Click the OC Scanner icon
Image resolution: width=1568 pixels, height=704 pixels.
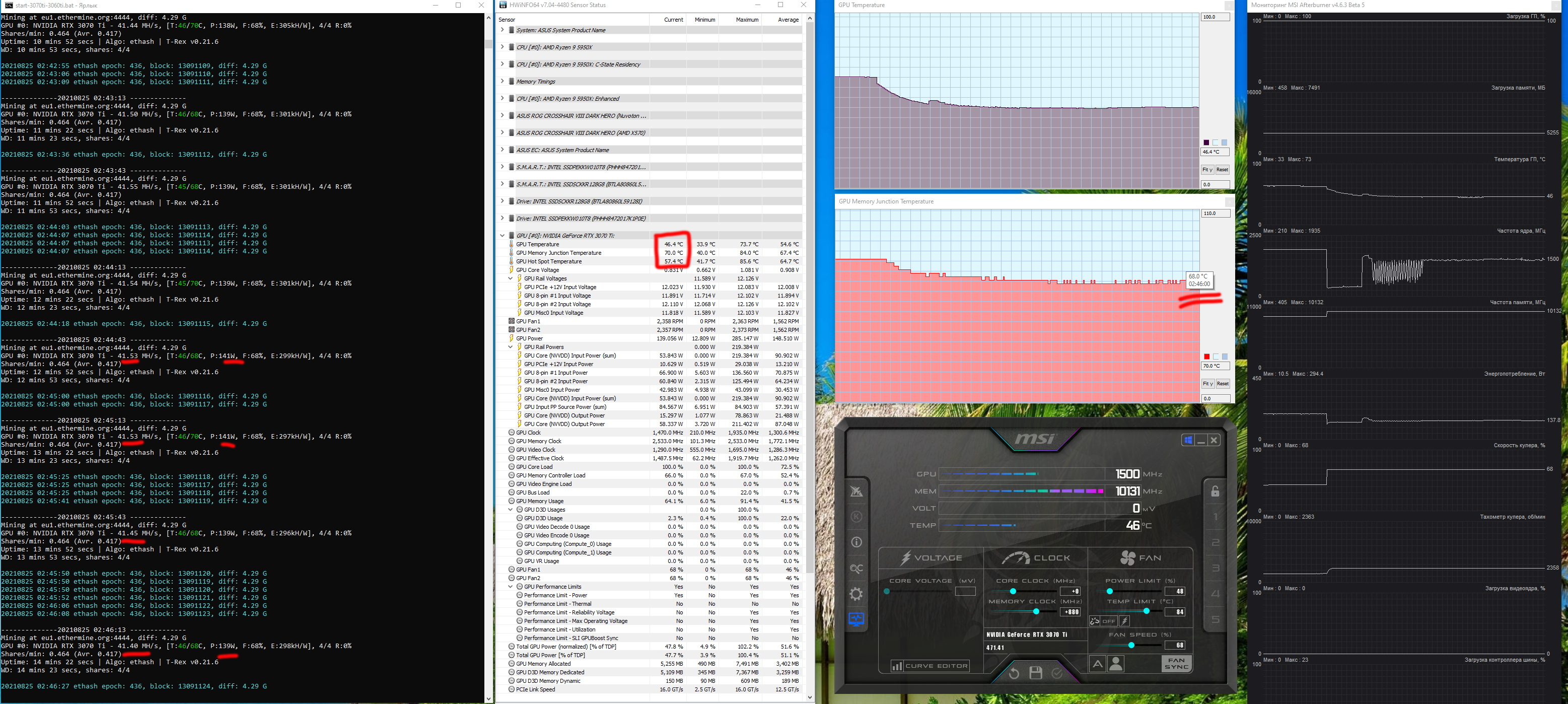click(856, 568)
